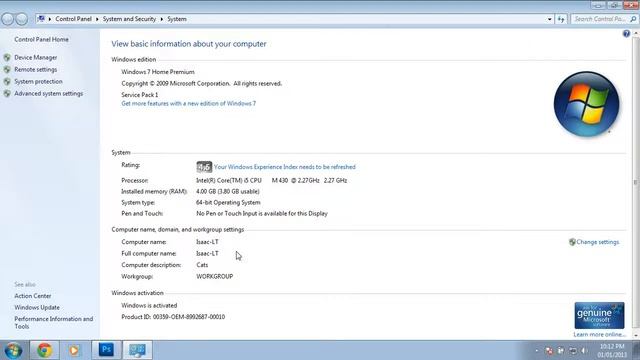This screenshot has height=360, width=640.
Task: Go back with the Back arrow button
Action: 7,19
